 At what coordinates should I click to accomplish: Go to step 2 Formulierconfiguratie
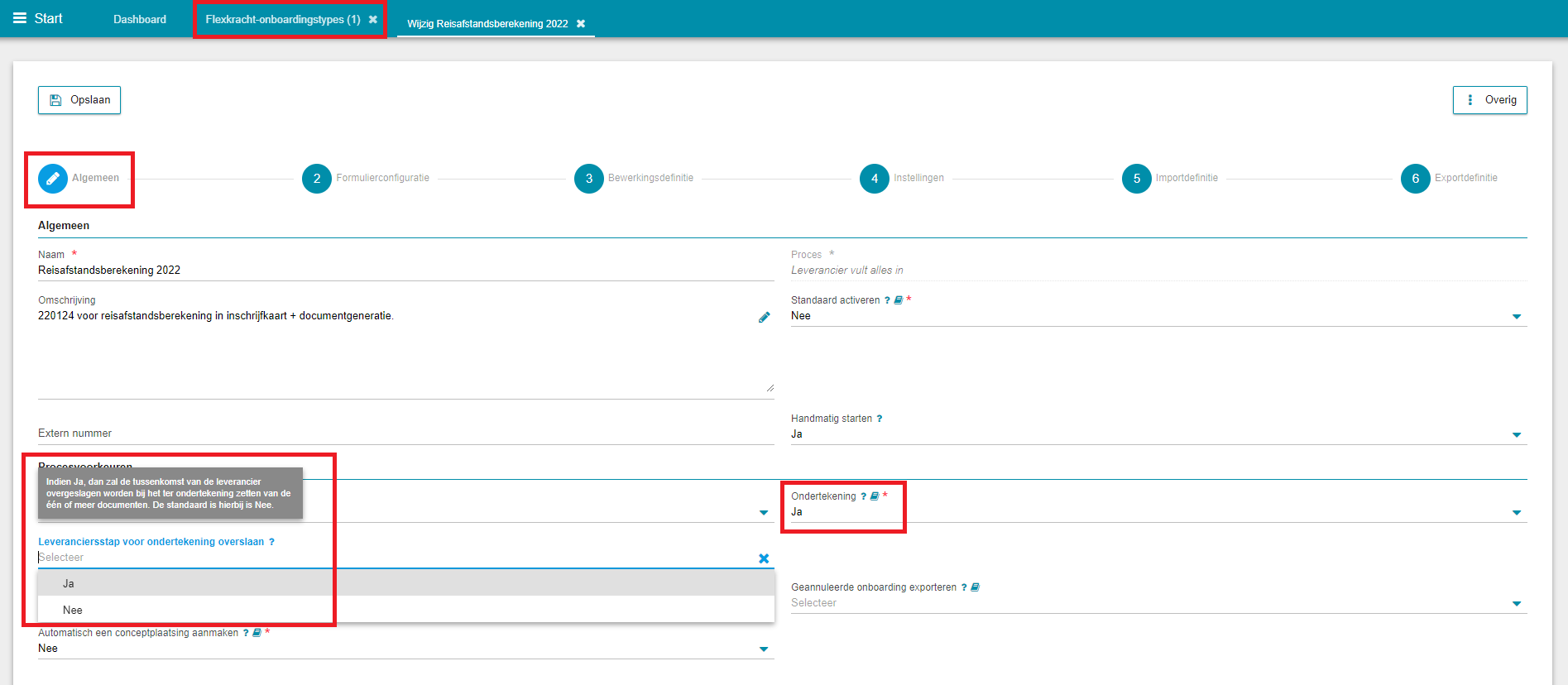click(317, 178)
